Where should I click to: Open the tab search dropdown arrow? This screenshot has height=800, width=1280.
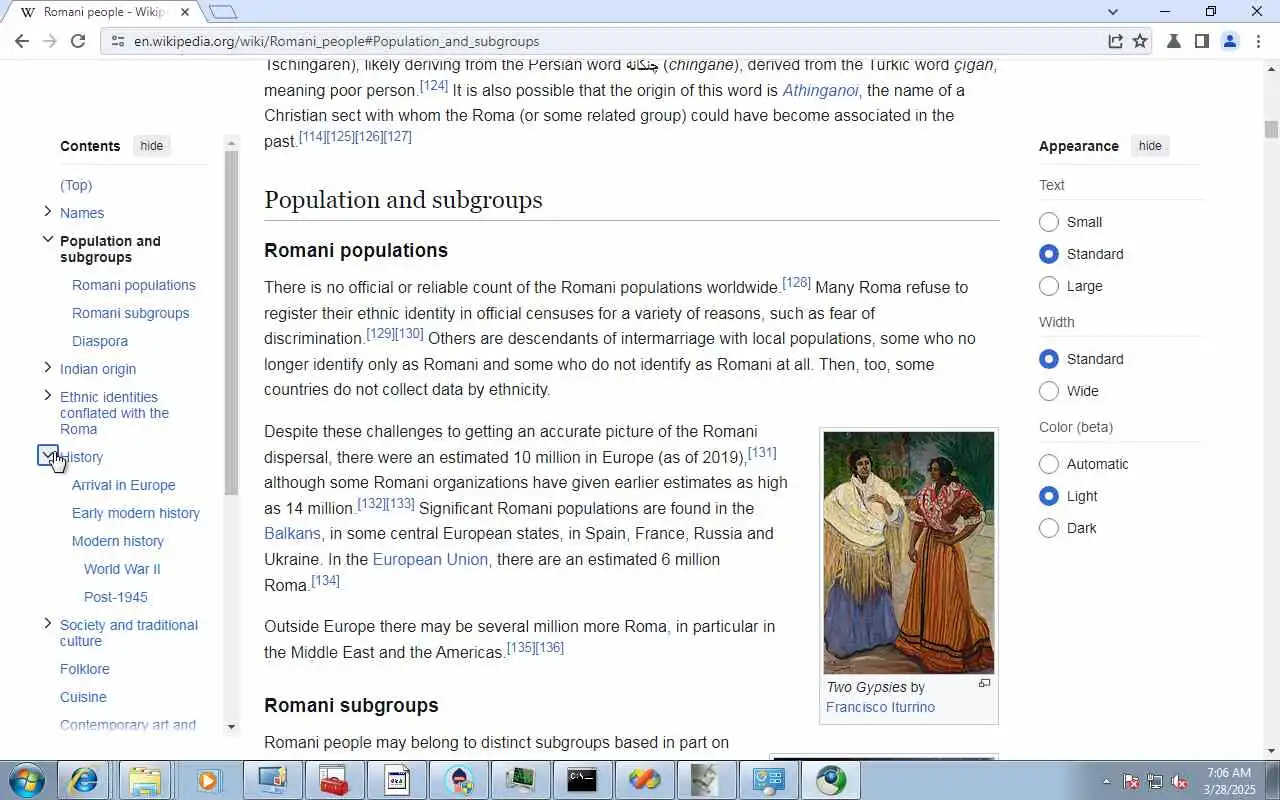tap(1113, 12)
